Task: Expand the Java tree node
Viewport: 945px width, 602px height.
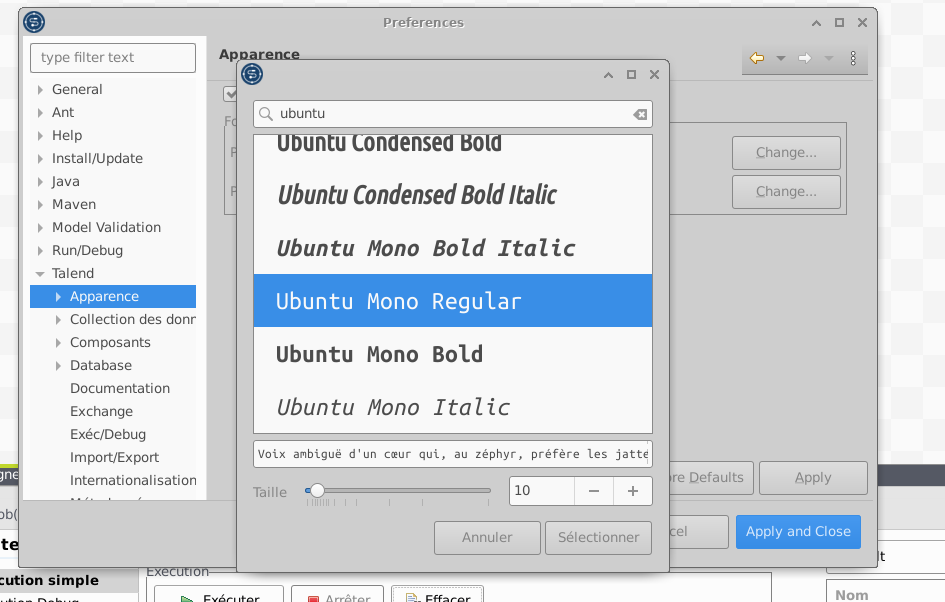Action: [40, 181]
